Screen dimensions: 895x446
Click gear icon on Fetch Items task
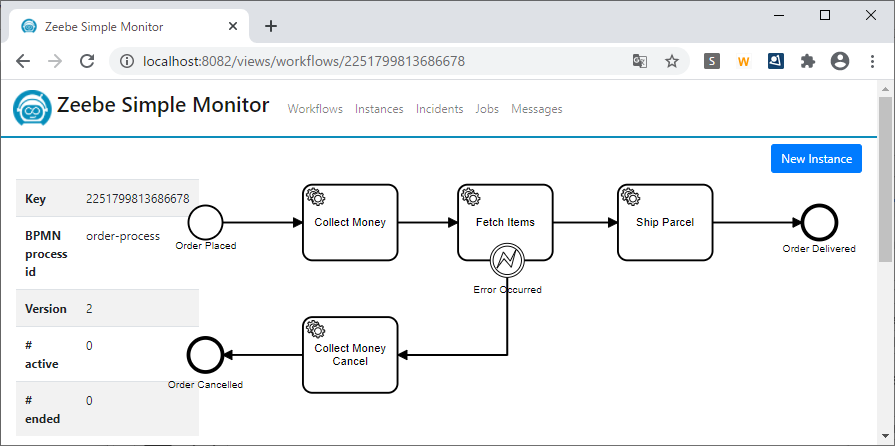(x=471, y=196)
